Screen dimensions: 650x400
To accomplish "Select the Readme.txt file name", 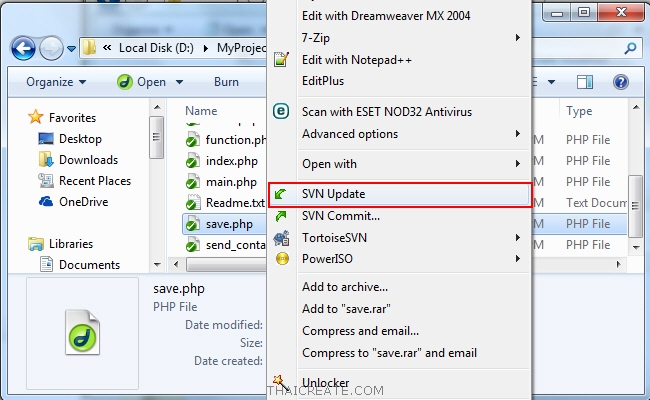I will (235, 203).
